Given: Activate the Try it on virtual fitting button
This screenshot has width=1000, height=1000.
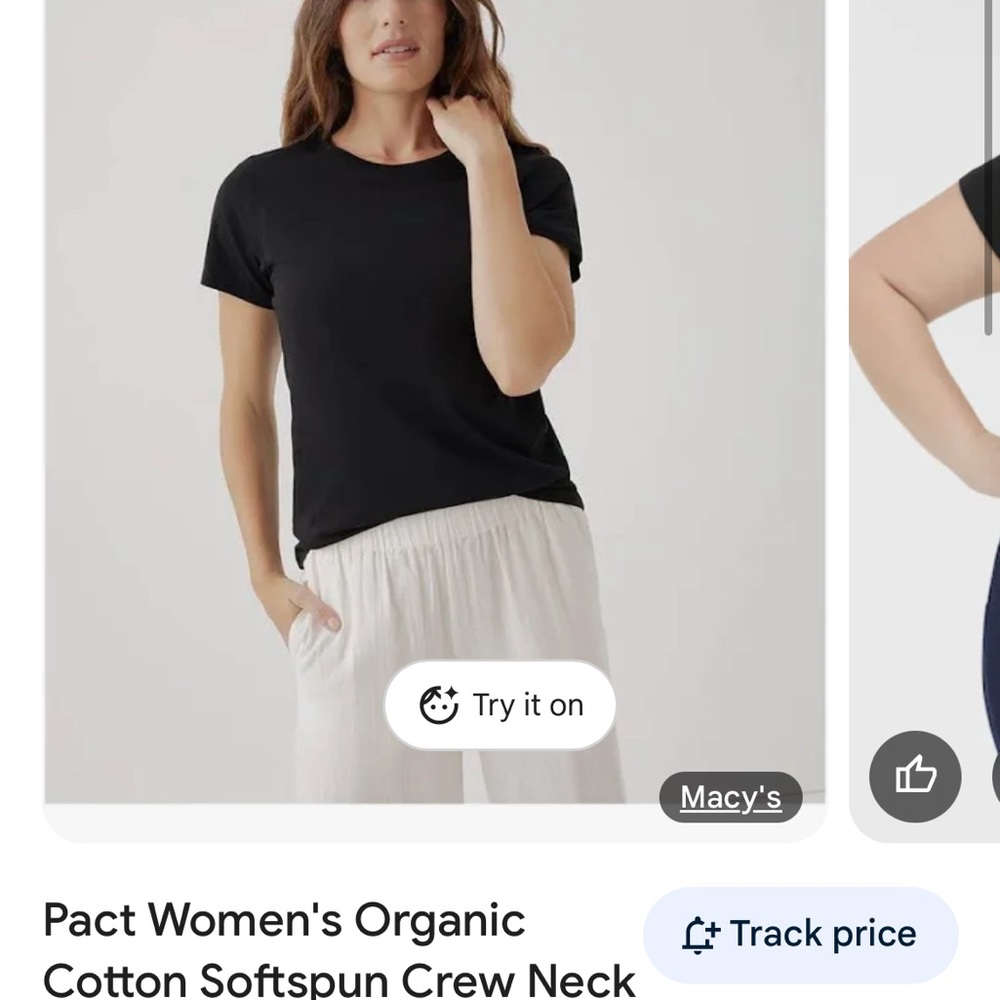Looking at the screenshot, I should (x=499, y=704).
